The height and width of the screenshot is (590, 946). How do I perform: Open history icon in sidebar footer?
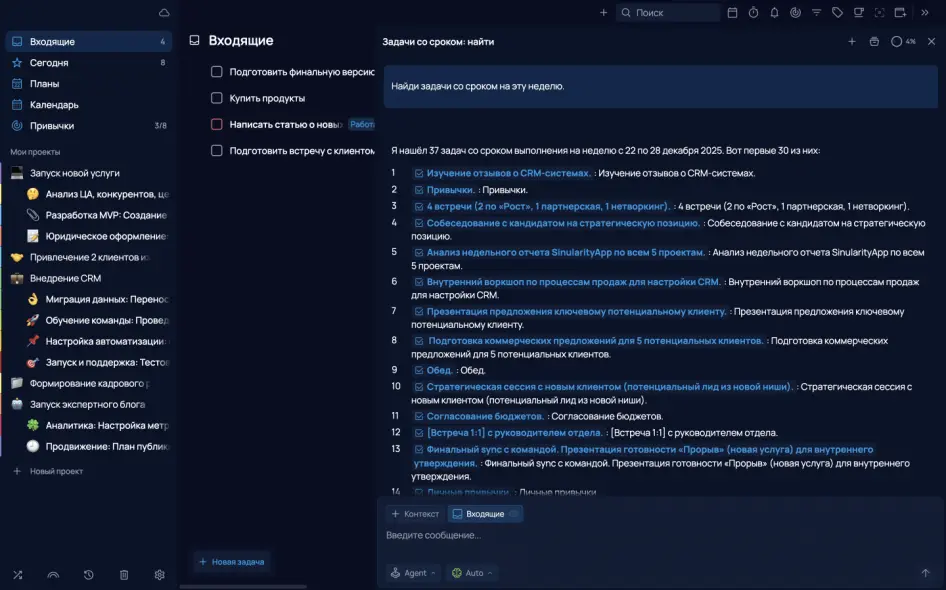click(89, 575)
